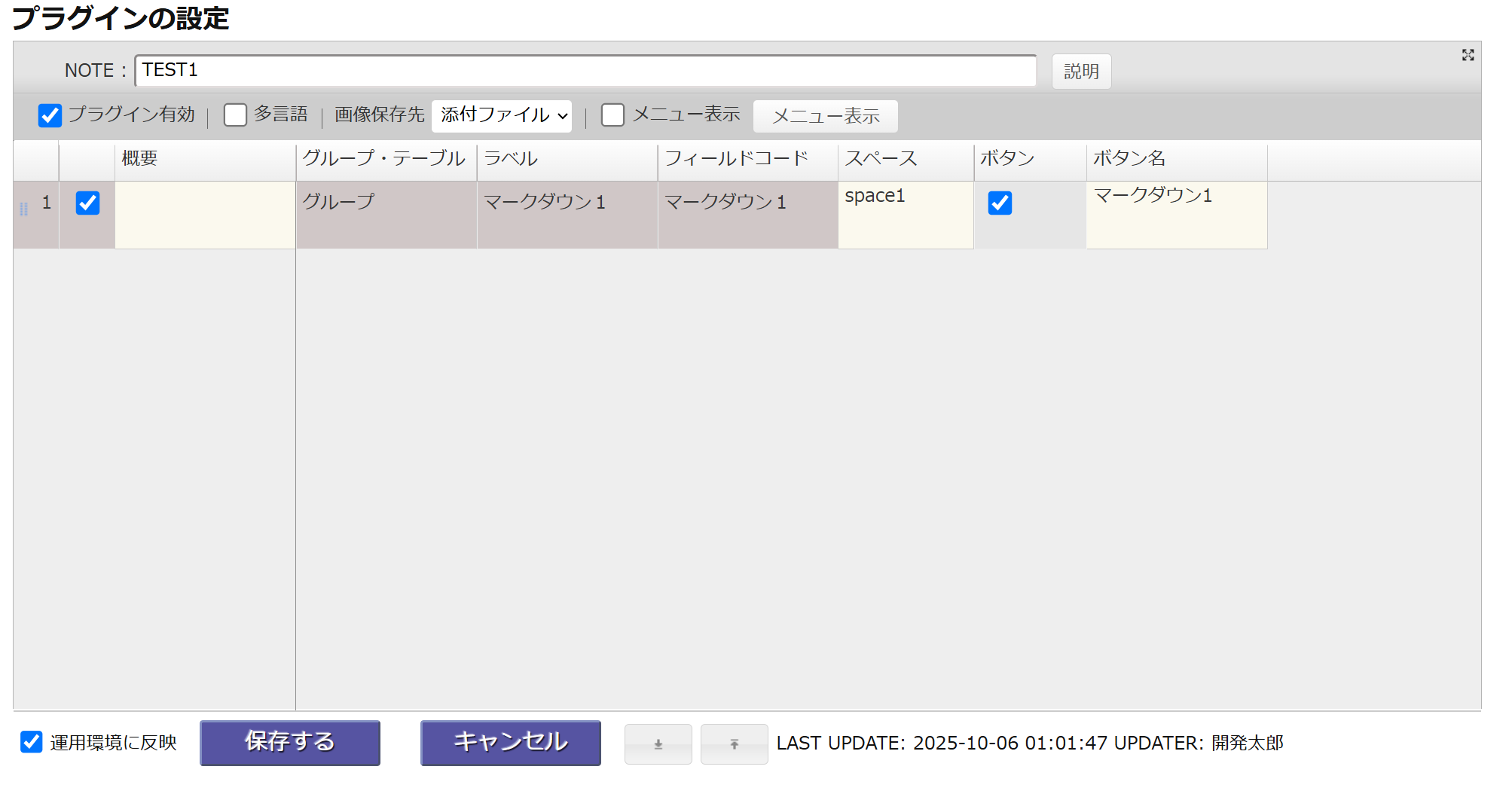Toggle 運用環境に反映 checkbox
Image resolution: width=1512 pixels, height=797 pixels.
tap(31, 742)
